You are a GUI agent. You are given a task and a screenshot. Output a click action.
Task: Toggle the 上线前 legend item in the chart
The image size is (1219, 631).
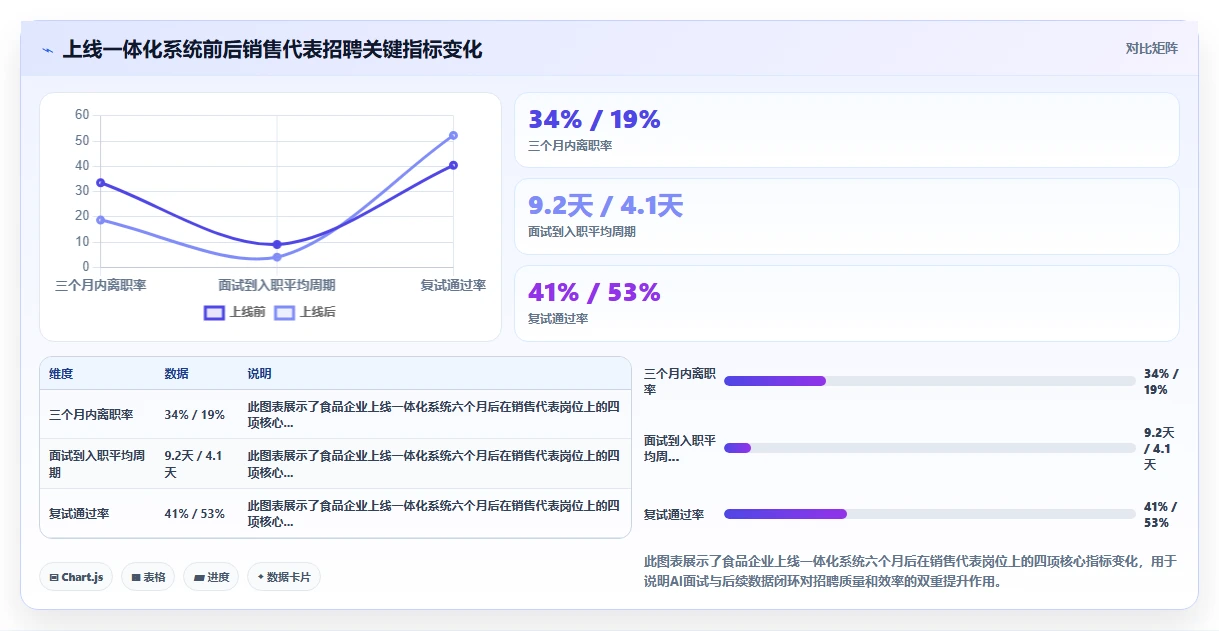coord(235,312)
